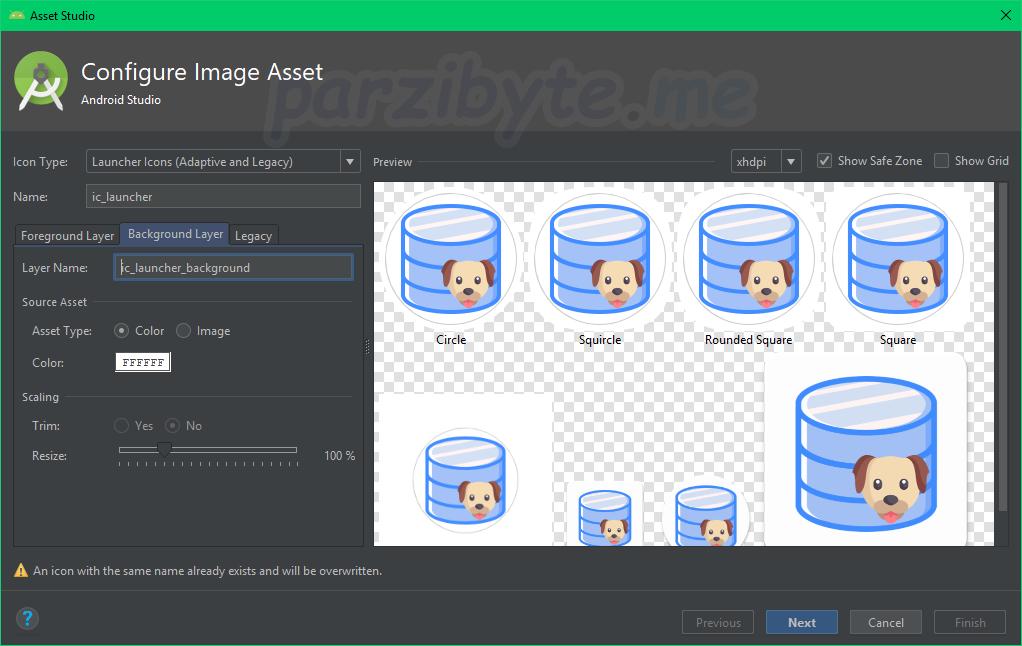This screenshot has height=646, width=1022.
Task: Click the help question mark icon
Action: tap(27, 619)
